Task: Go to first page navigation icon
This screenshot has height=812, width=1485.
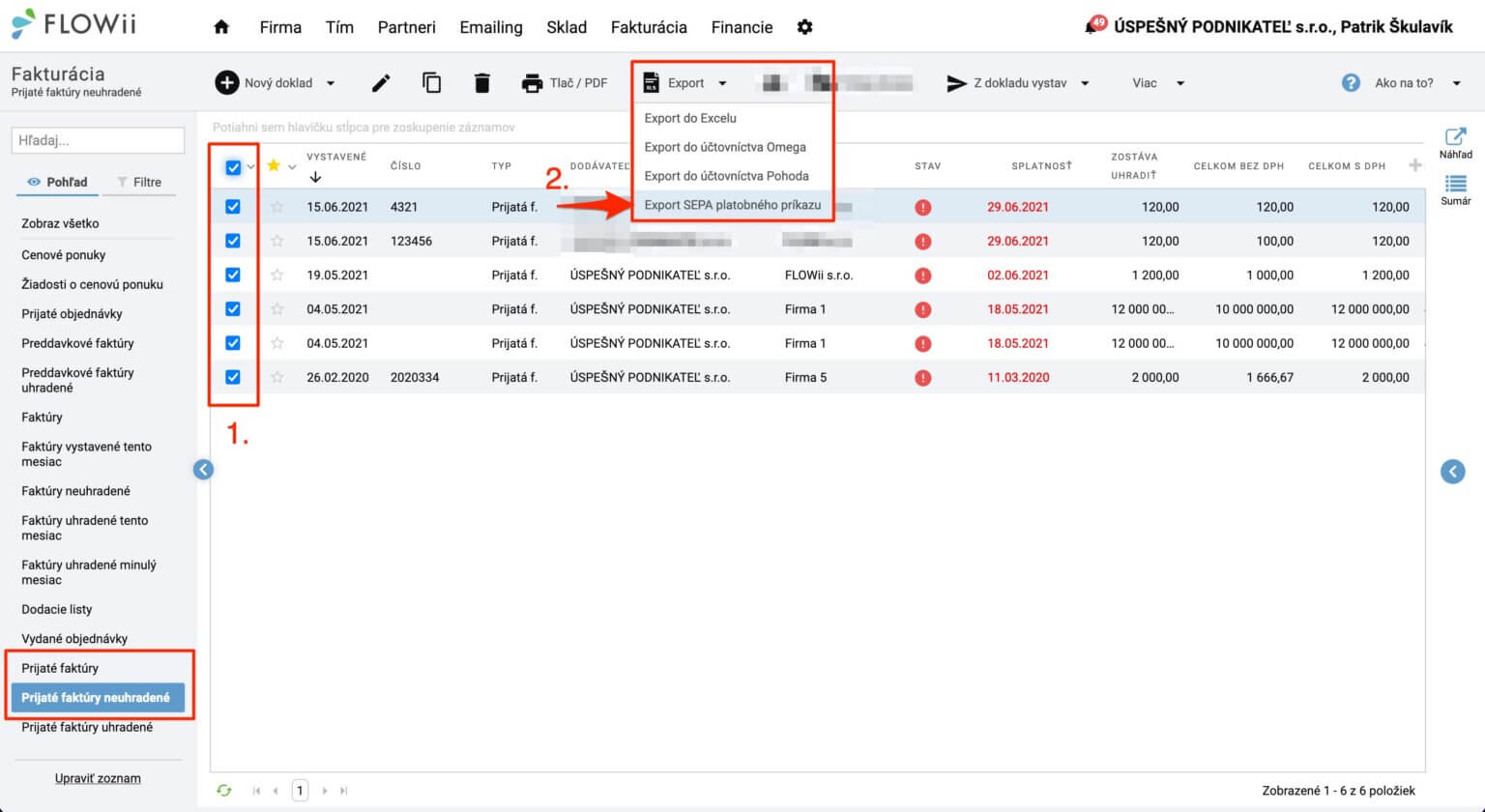Action: click(256, 791)
